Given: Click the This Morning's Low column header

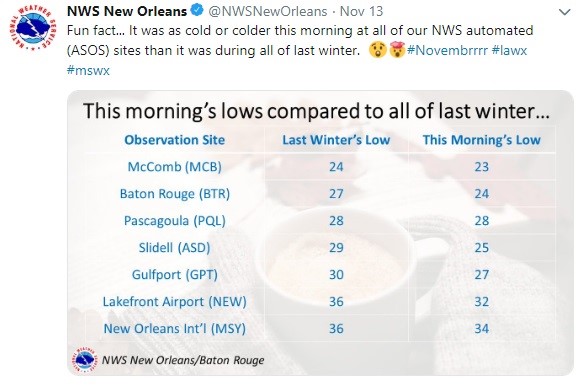Looking at the screenshot, I should coord(481,140).
